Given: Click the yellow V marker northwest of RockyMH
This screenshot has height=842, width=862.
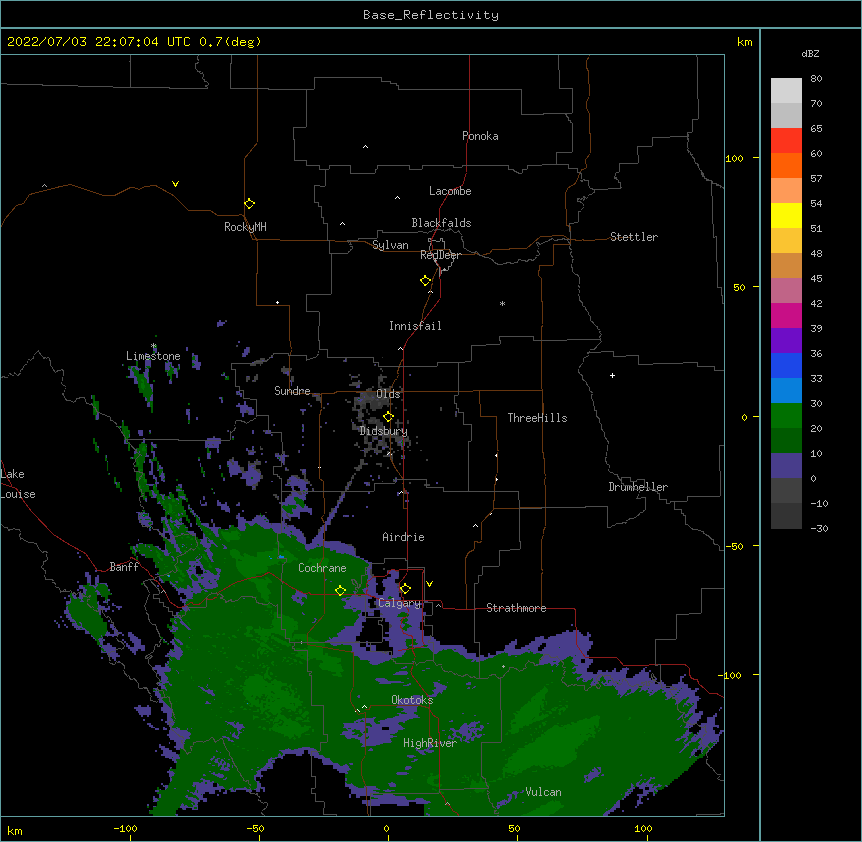Looking at the screenshot, I should (x=175, y=184).
